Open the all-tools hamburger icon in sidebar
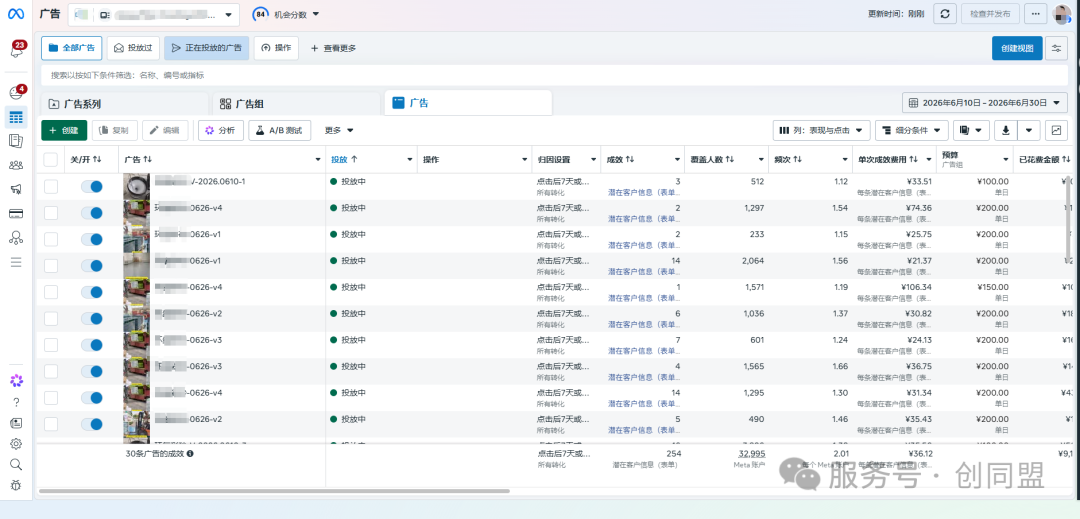Viewport: 1080px width, 519px height. point(16,262)
